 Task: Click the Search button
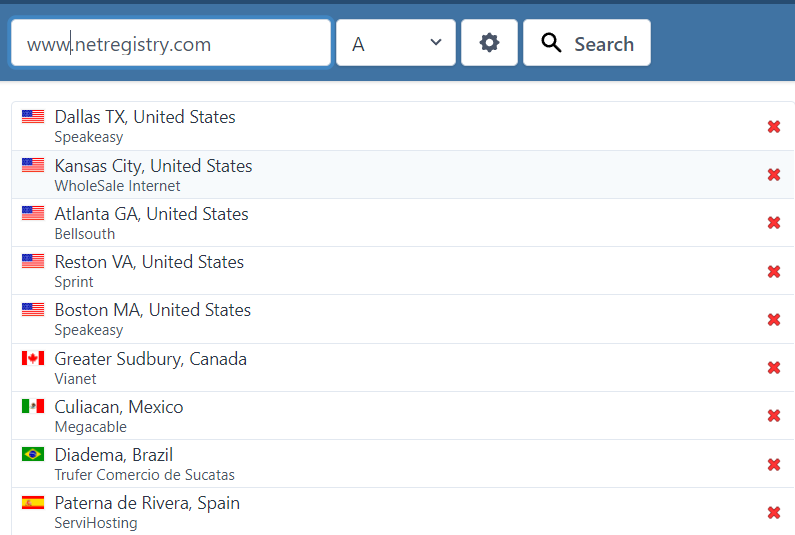pos(587,43)
